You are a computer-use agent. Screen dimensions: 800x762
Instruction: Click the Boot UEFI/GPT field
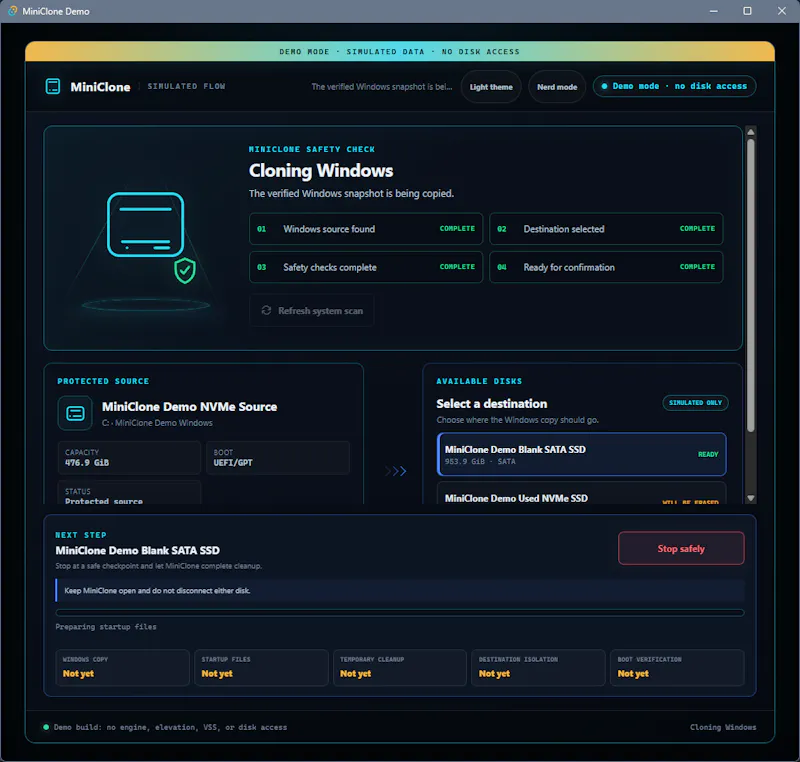(x=278, y=458)
